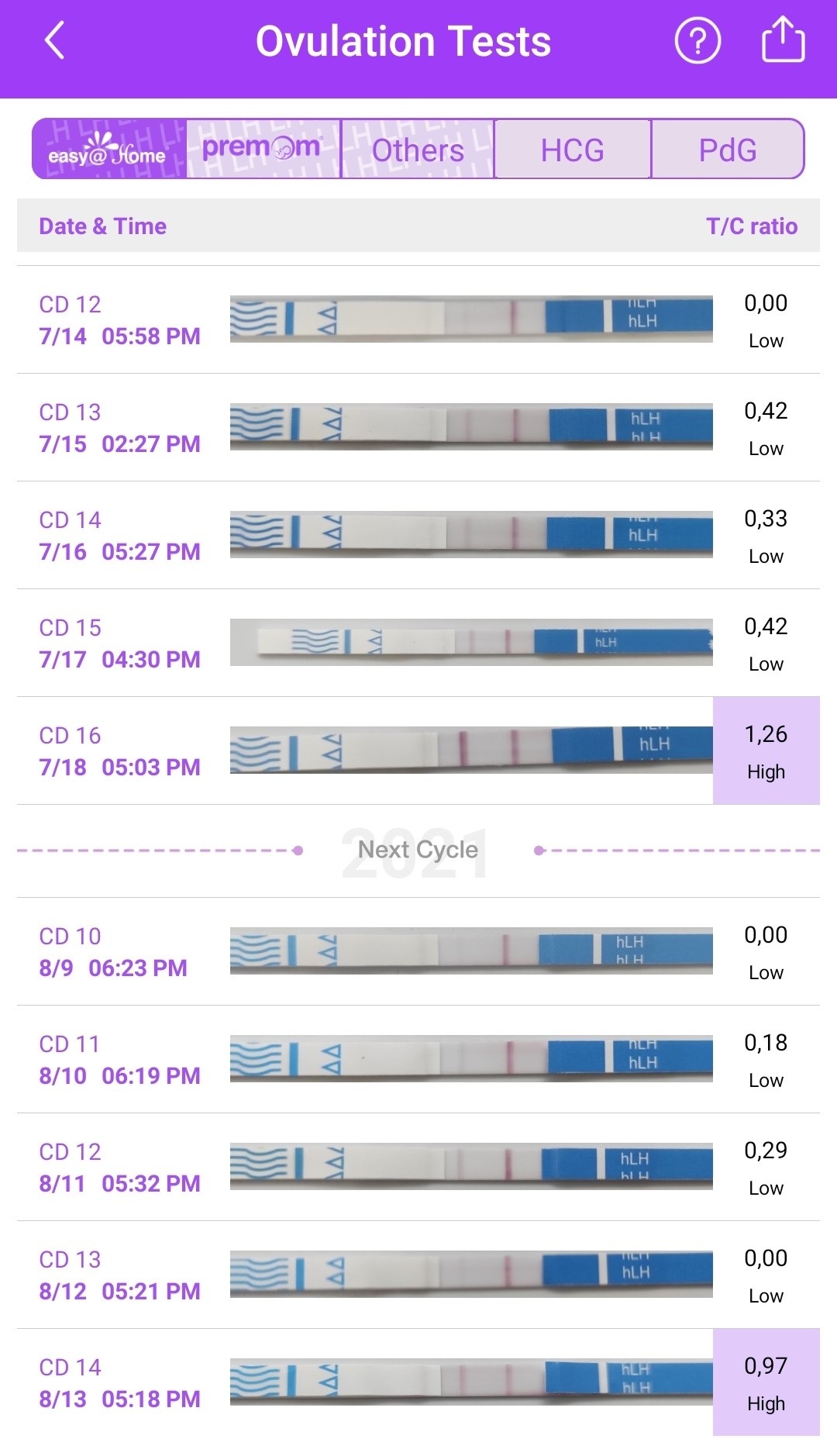The image size is (837, 1456).
Task: Open the PdG tab
Action: click(x=727, y=150)
